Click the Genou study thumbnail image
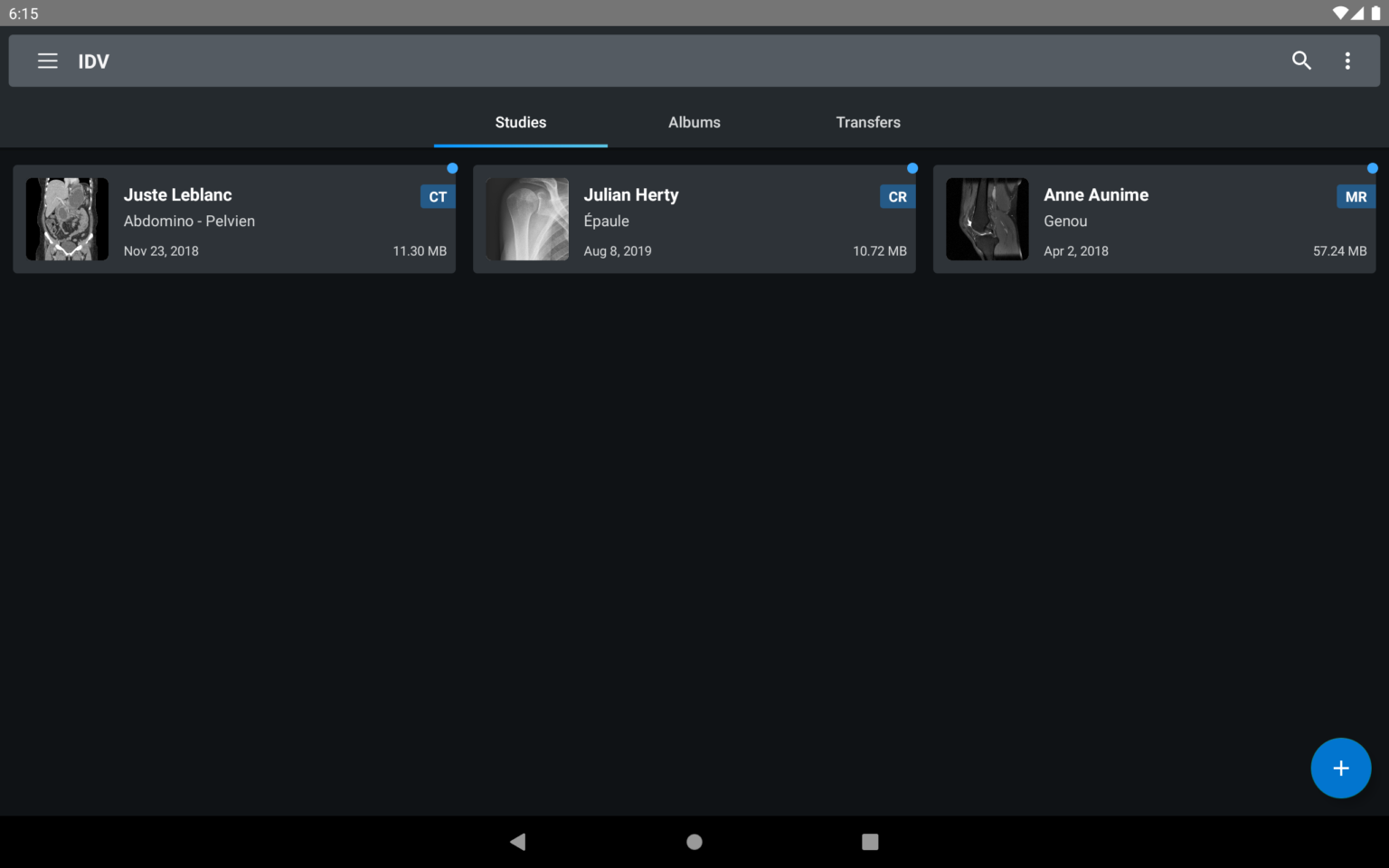1389x868 pixels. [x=987, y=219]
